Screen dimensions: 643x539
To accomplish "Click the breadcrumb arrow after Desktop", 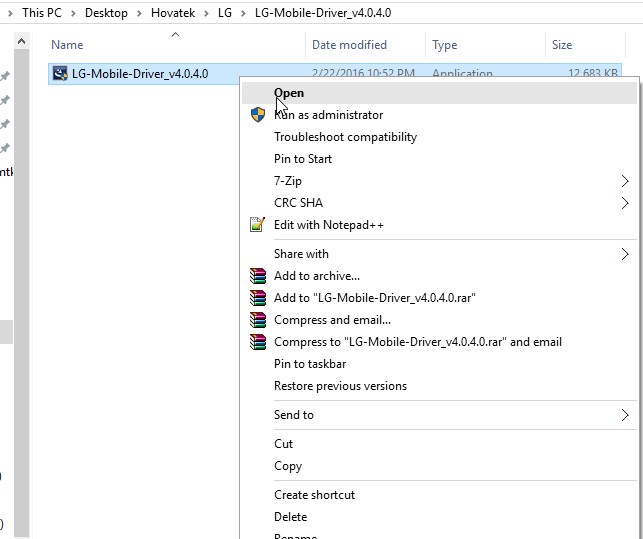I will [x=139, y=14].
